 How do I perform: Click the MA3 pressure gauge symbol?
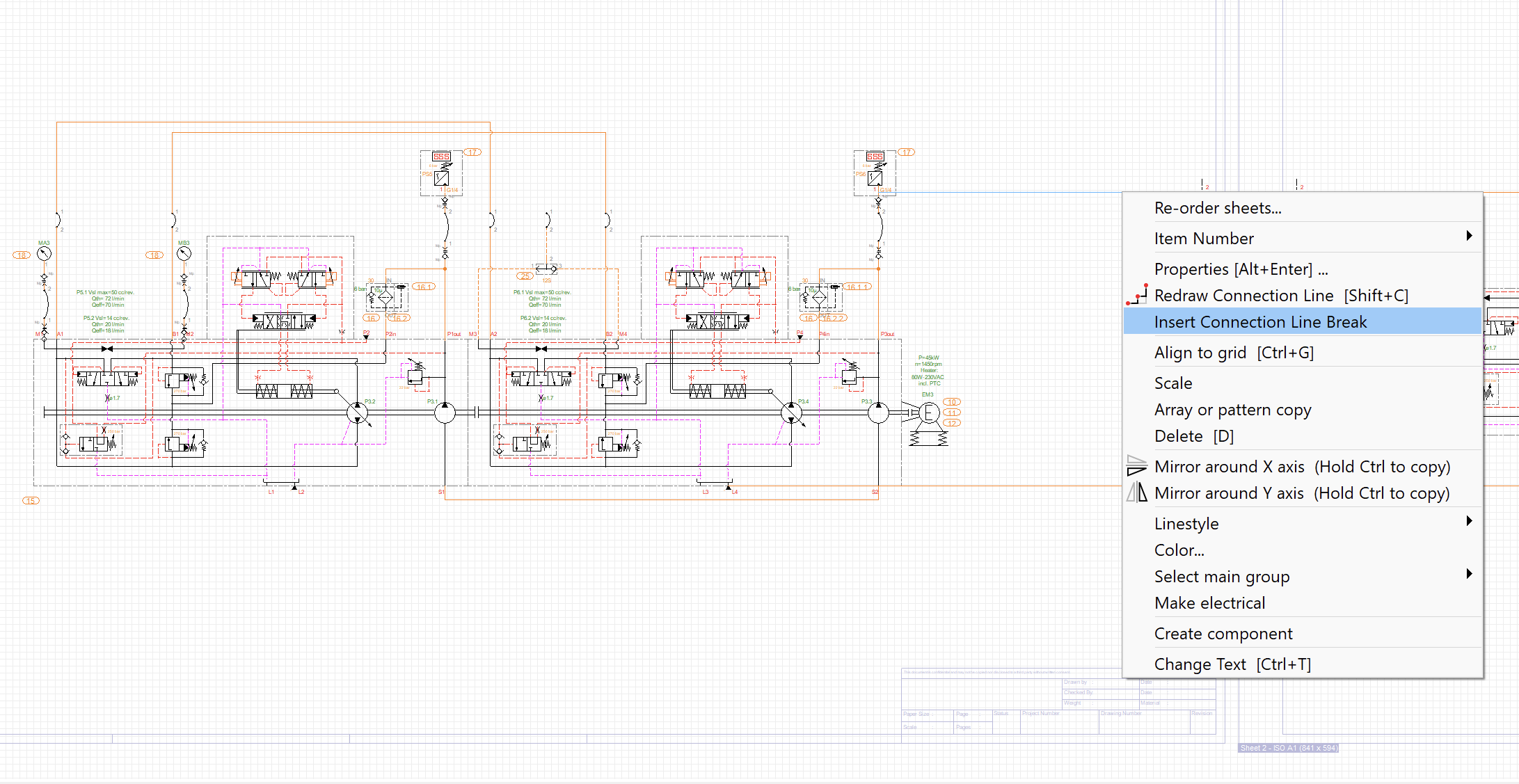click(44, 254)
